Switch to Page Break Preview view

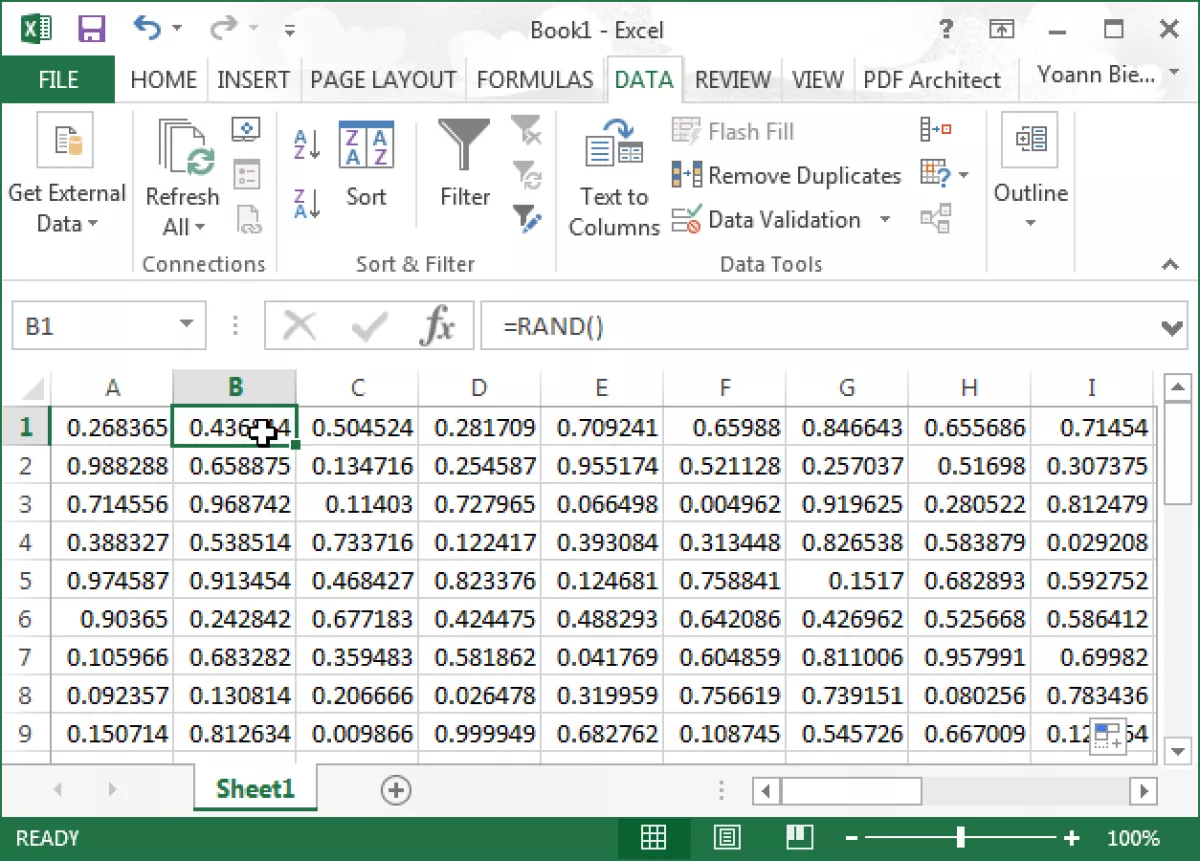799,837
